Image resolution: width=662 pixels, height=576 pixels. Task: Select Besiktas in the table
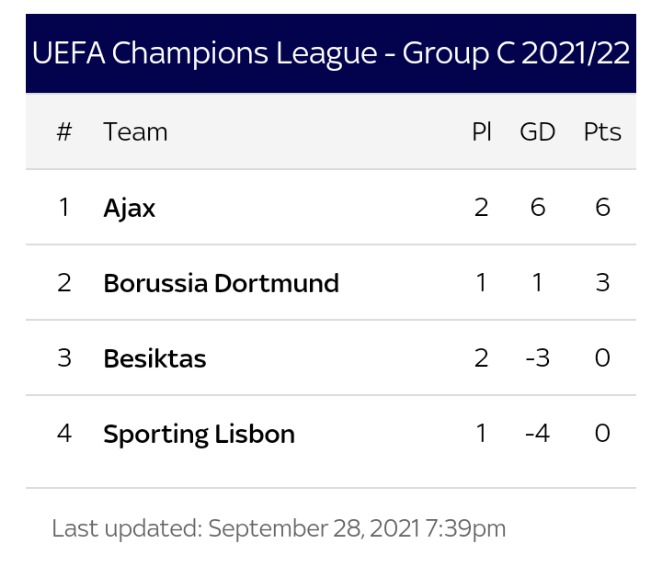[155, 359]
